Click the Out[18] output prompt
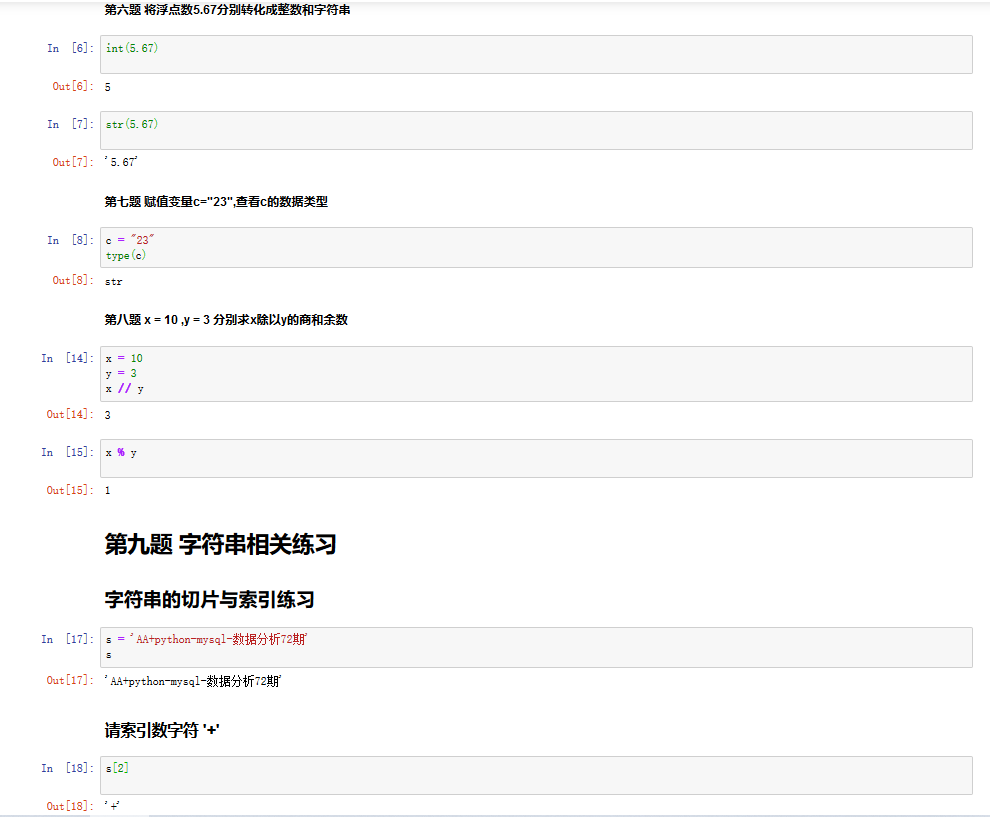 (70, 806)
